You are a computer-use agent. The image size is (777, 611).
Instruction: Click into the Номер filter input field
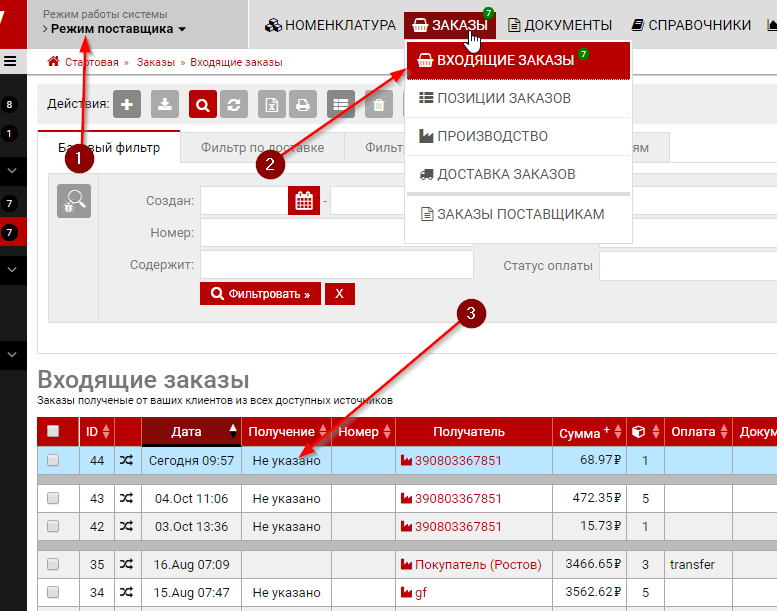click(336, 233)
